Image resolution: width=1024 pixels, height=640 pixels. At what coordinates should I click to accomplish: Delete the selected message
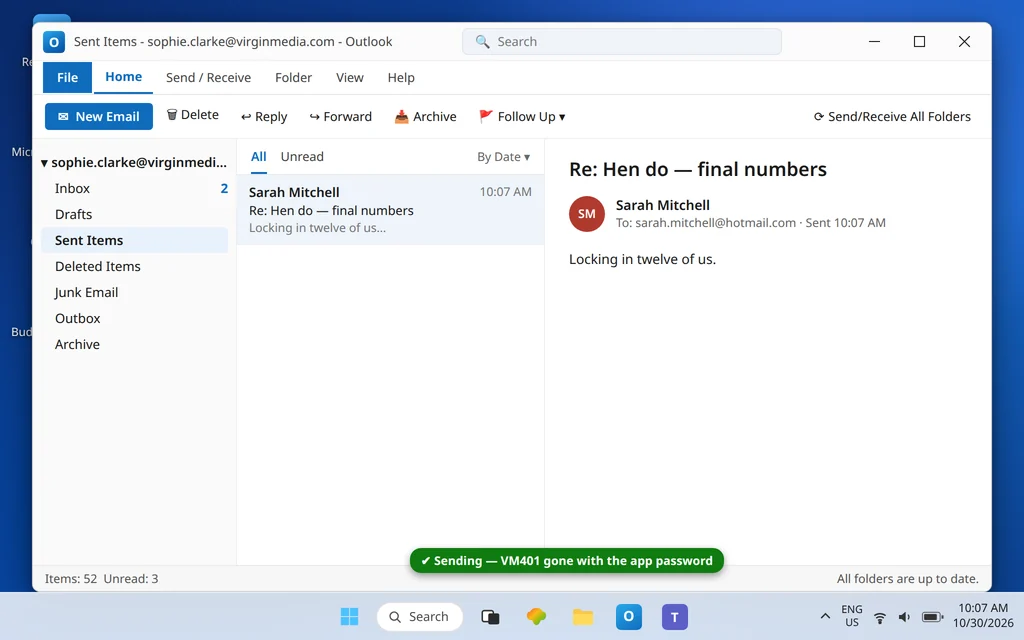tap(193, 115)
